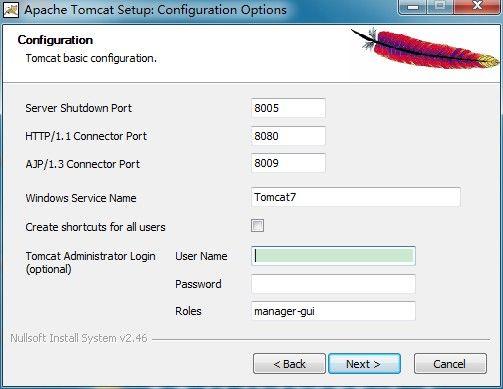Focus the administrator Password field
Image resolution: width=503 pixels, height=389 pixels.
pos(333,284)
